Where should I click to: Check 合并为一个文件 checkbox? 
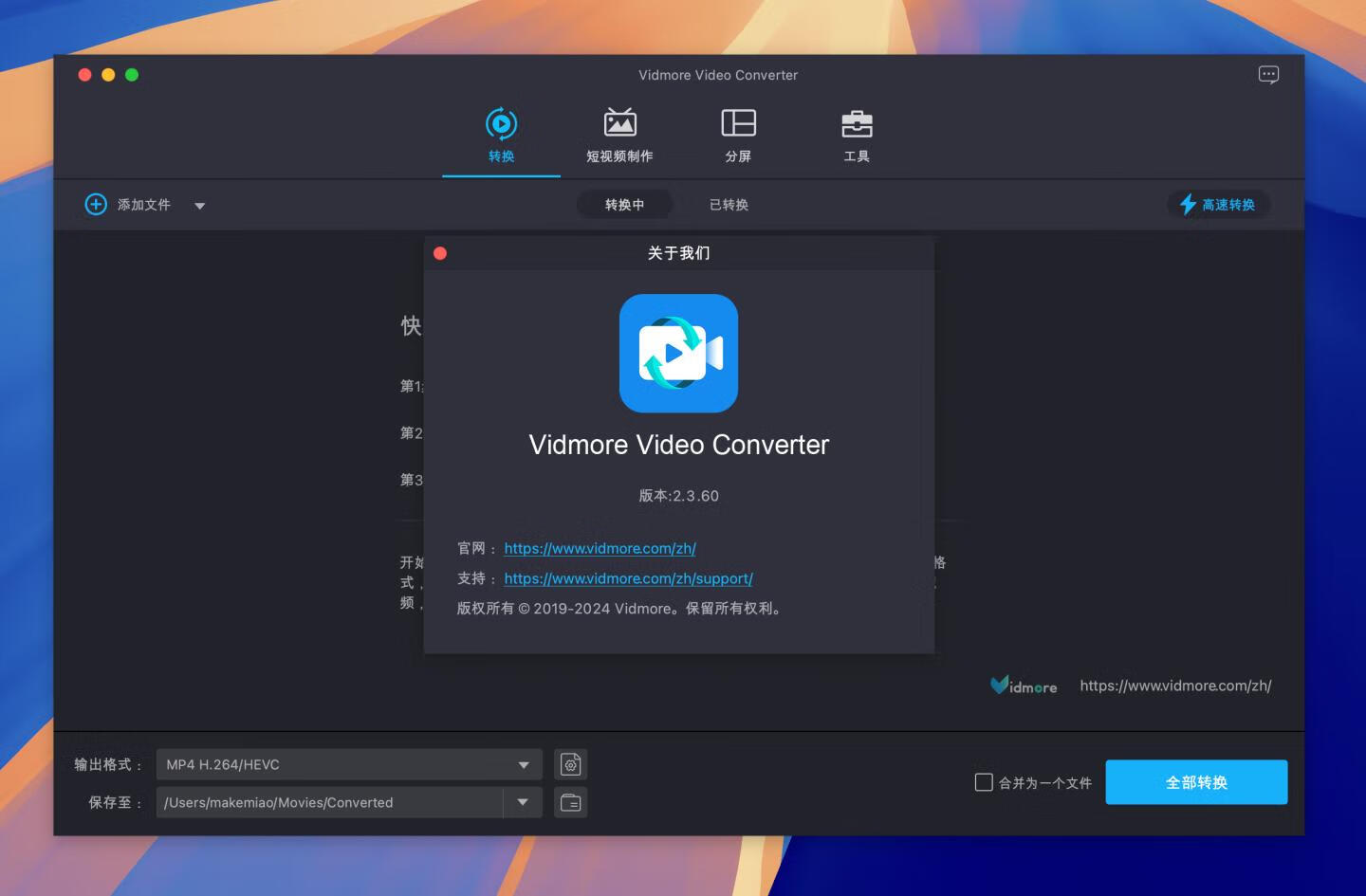984,782
